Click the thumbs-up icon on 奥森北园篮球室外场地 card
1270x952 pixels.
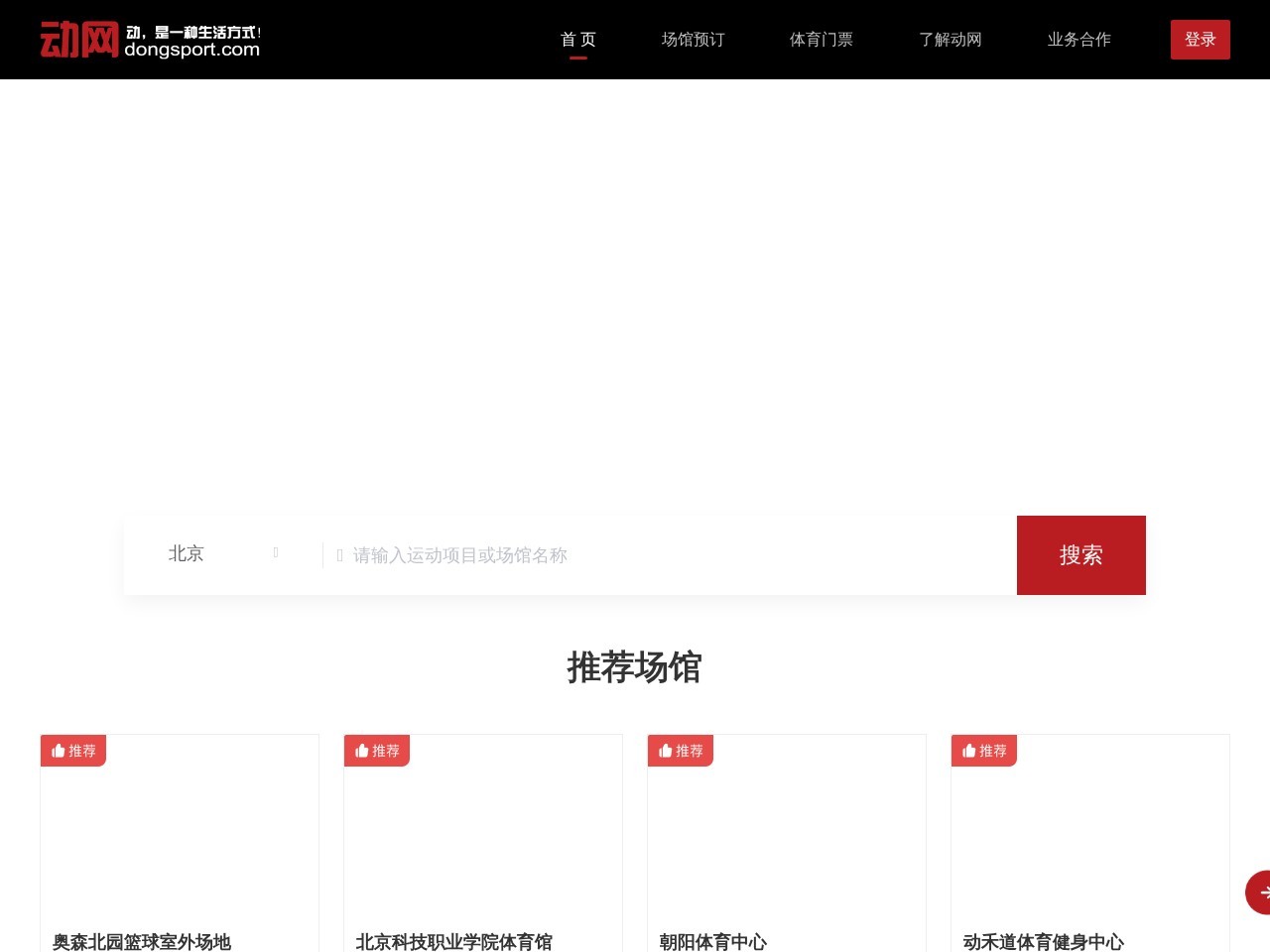(x=59, y=751)
